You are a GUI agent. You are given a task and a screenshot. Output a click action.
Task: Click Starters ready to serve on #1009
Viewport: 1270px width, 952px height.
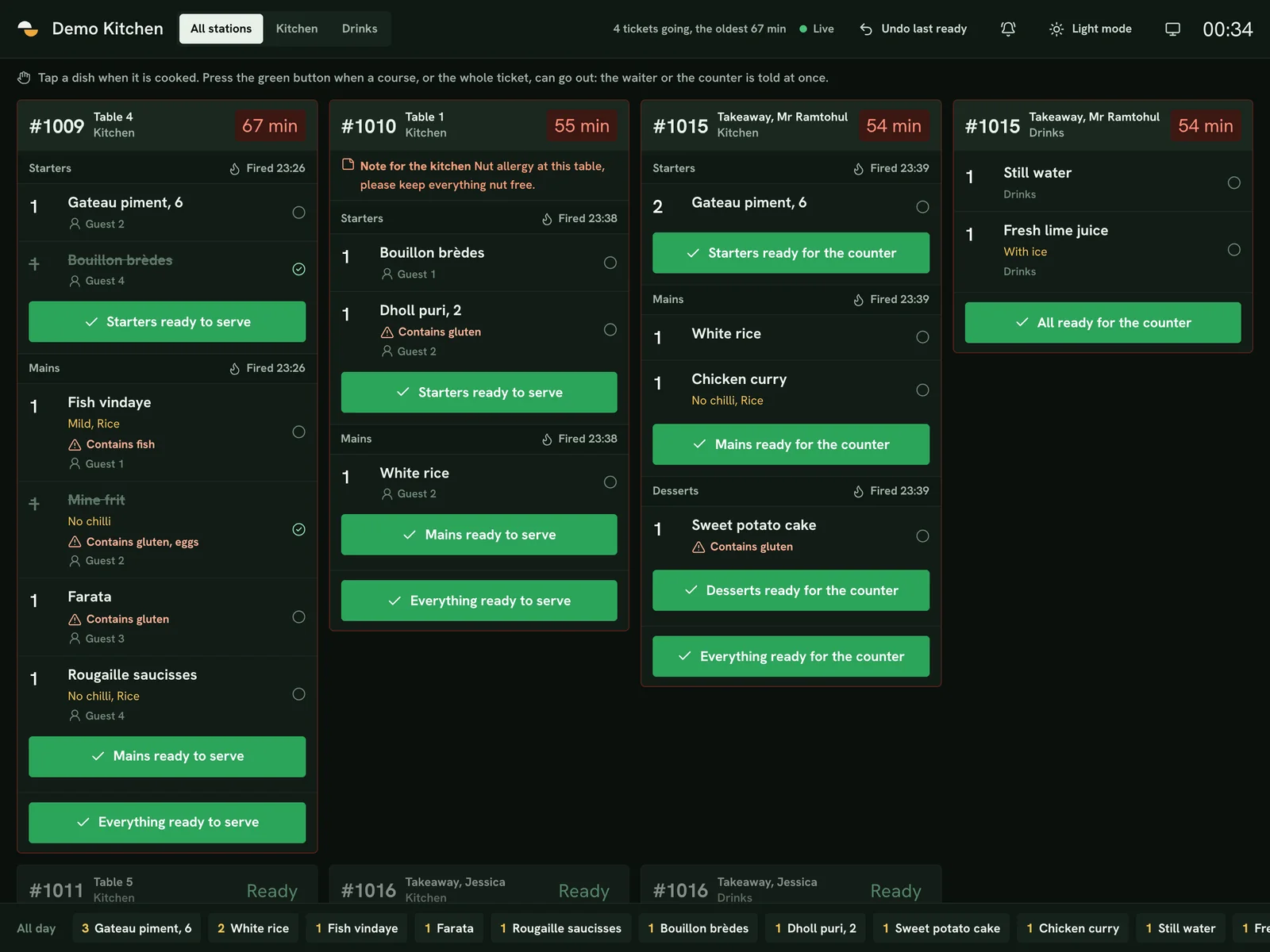[x=167, y=322]
